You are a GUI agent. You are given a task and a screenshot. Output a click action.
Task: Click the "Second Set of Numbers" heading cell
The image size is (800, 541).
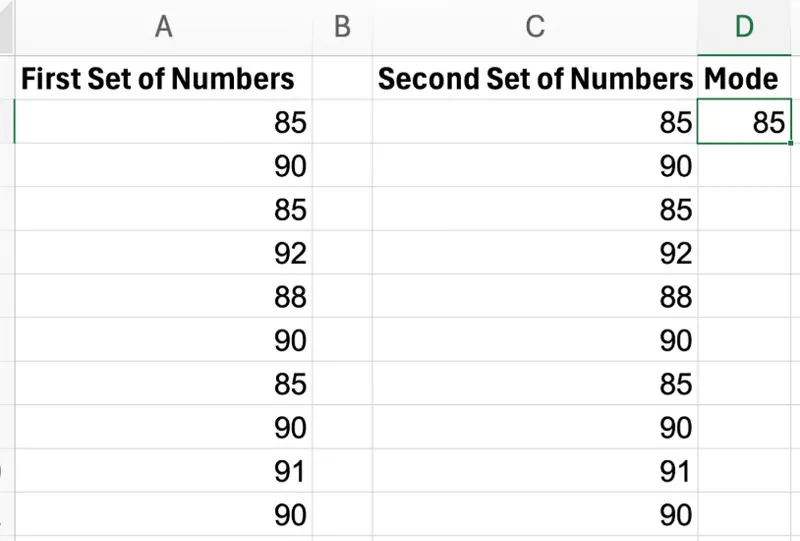pyautogui.click(x=535, y=79)
